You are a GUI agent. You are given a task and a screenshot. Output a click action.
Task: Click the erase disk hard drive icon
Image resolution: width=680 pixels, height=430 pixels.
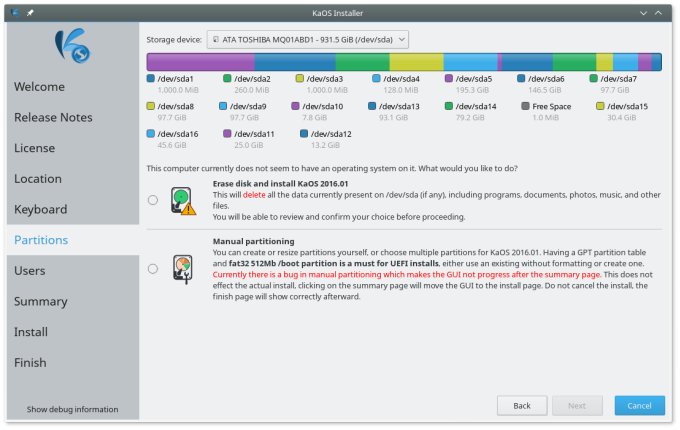[183, 201]
